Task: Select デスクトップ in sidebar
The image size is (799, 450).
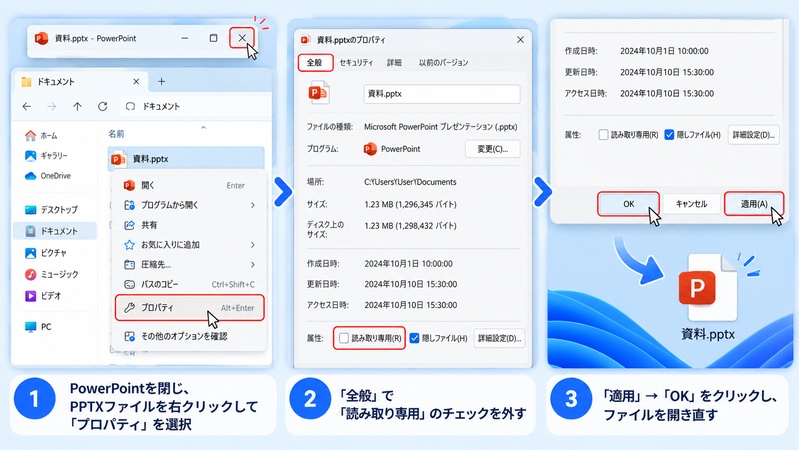Action: click(51, 209)
